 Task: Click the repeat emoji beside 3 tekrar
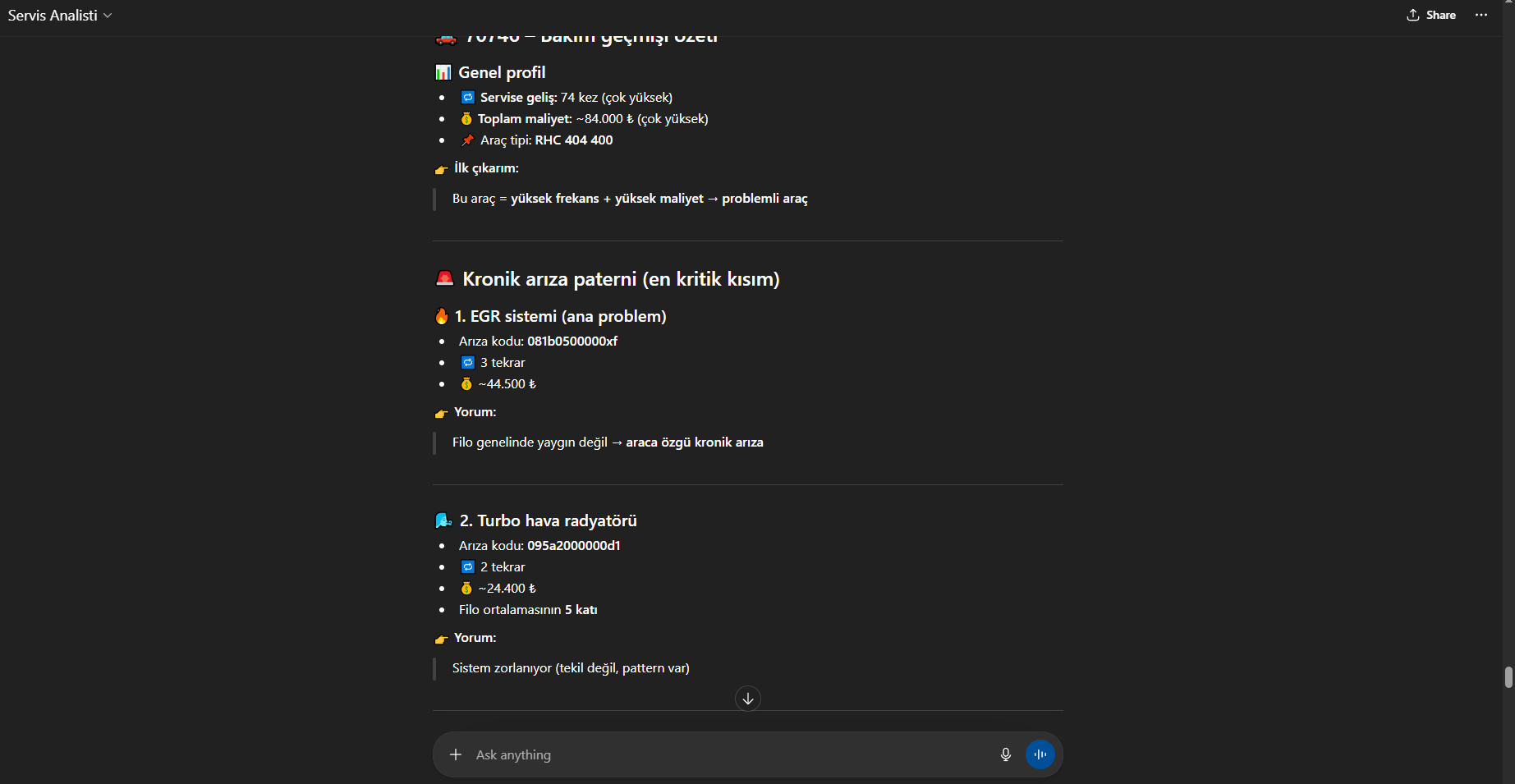click(x=468, y=363)
